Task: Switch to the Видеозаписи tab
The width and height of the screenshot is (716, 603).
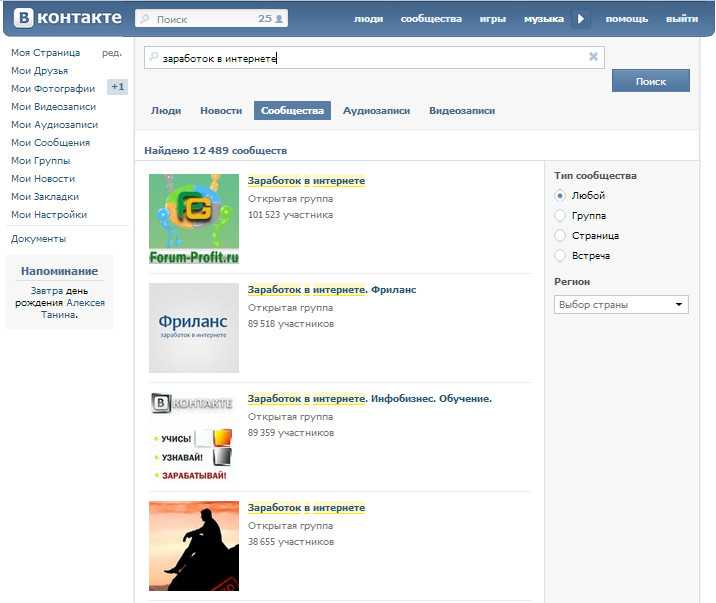Action: 462,110
